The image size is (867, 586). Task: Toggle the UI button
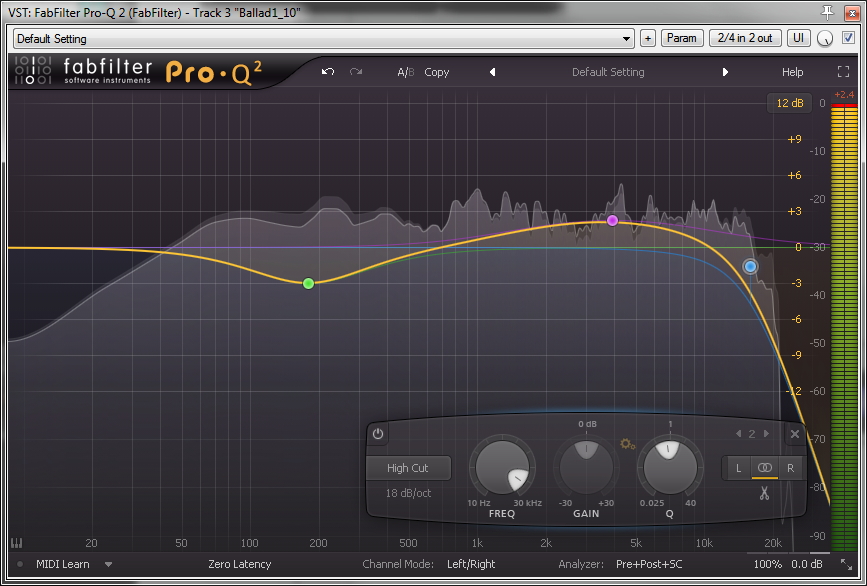click(x=798, y=38)
